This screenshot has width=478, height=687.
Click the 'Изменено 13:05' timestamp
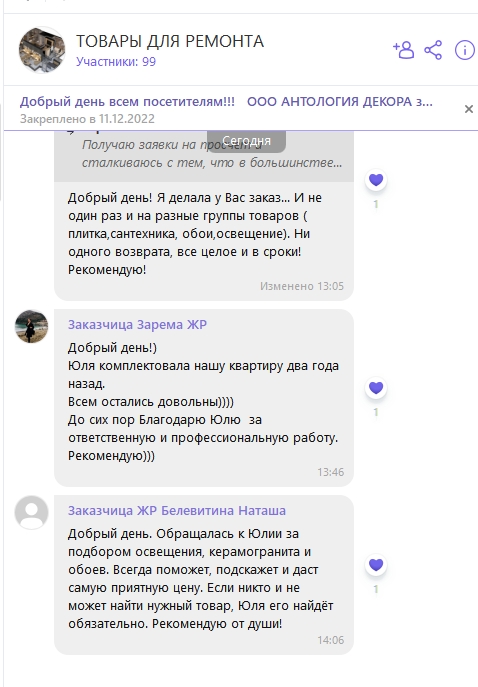coord(302,287)
